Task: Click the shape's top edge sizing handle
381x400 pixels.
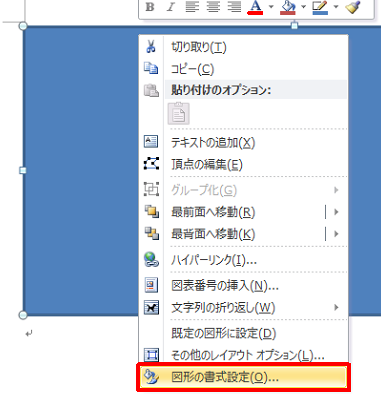Action: (x=294, y=25)
